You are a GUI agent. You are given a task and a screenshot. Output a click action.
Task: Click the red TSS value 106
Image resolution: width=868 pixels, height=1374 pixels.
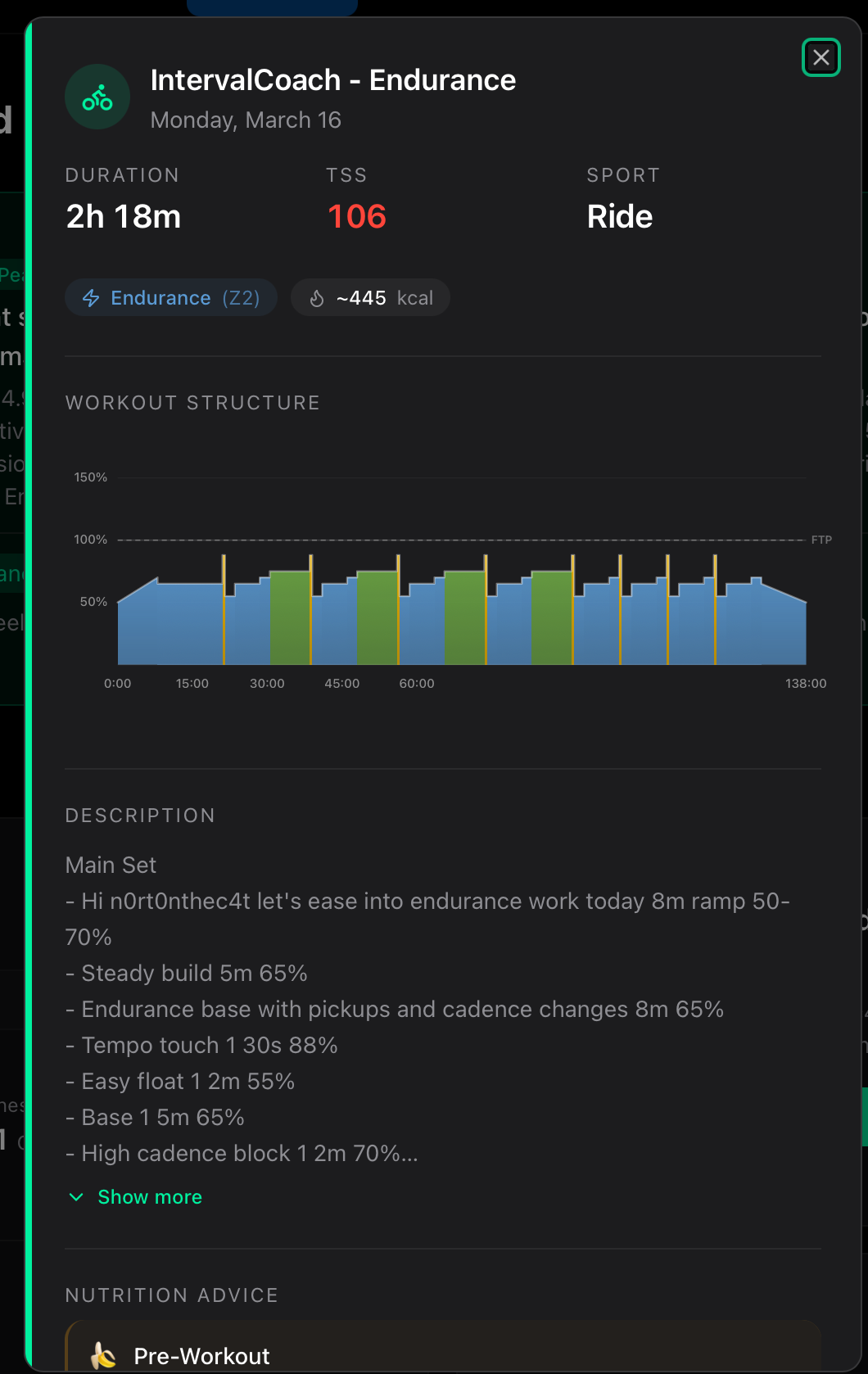pyautogui.click(x=357, y=217)
